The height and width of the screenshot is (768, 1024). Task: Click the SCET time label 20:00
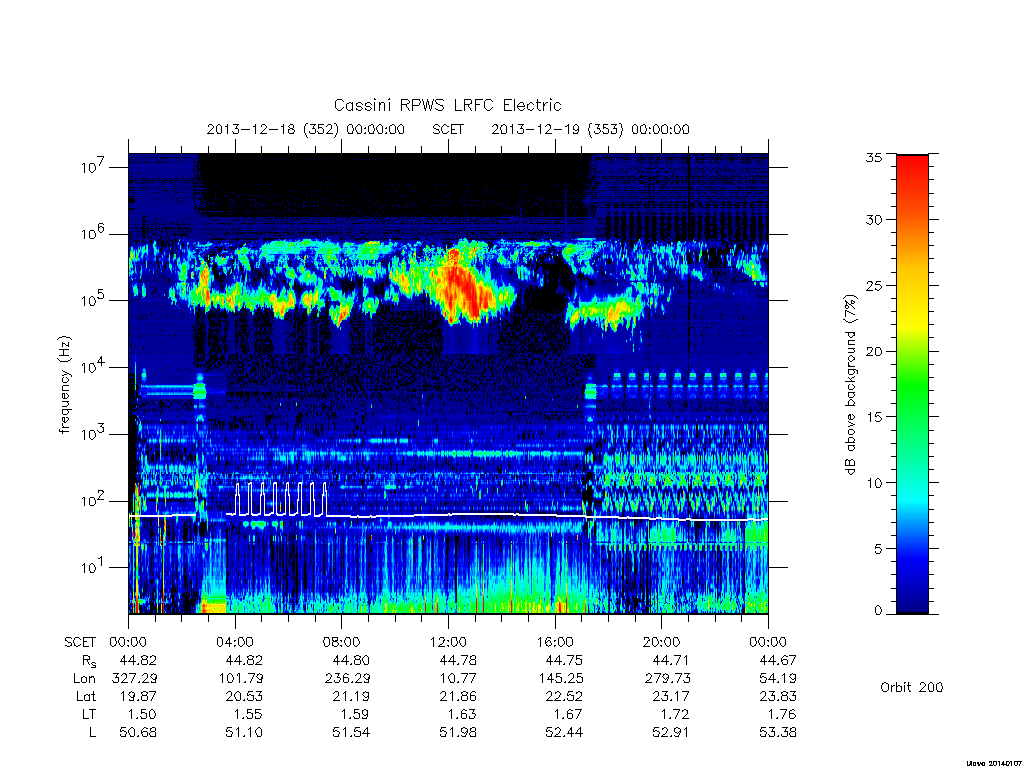662,642
